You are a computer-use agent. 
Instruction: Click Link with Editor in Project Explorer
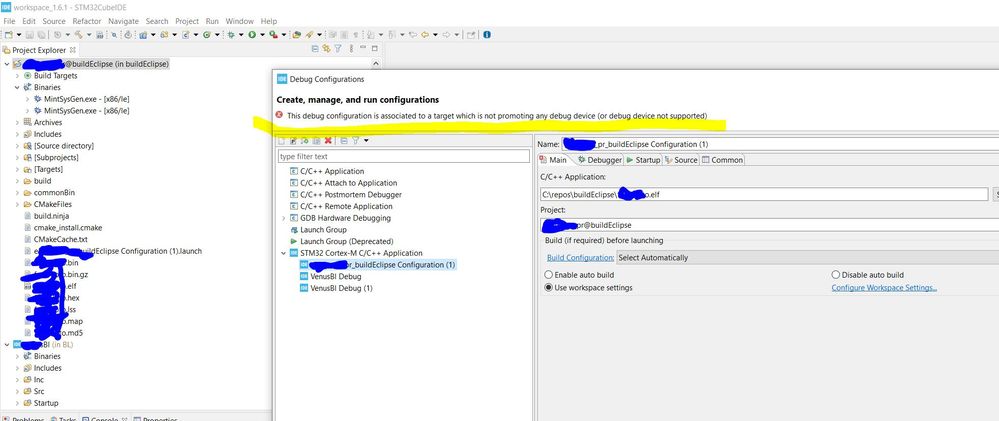click(326, 49)
